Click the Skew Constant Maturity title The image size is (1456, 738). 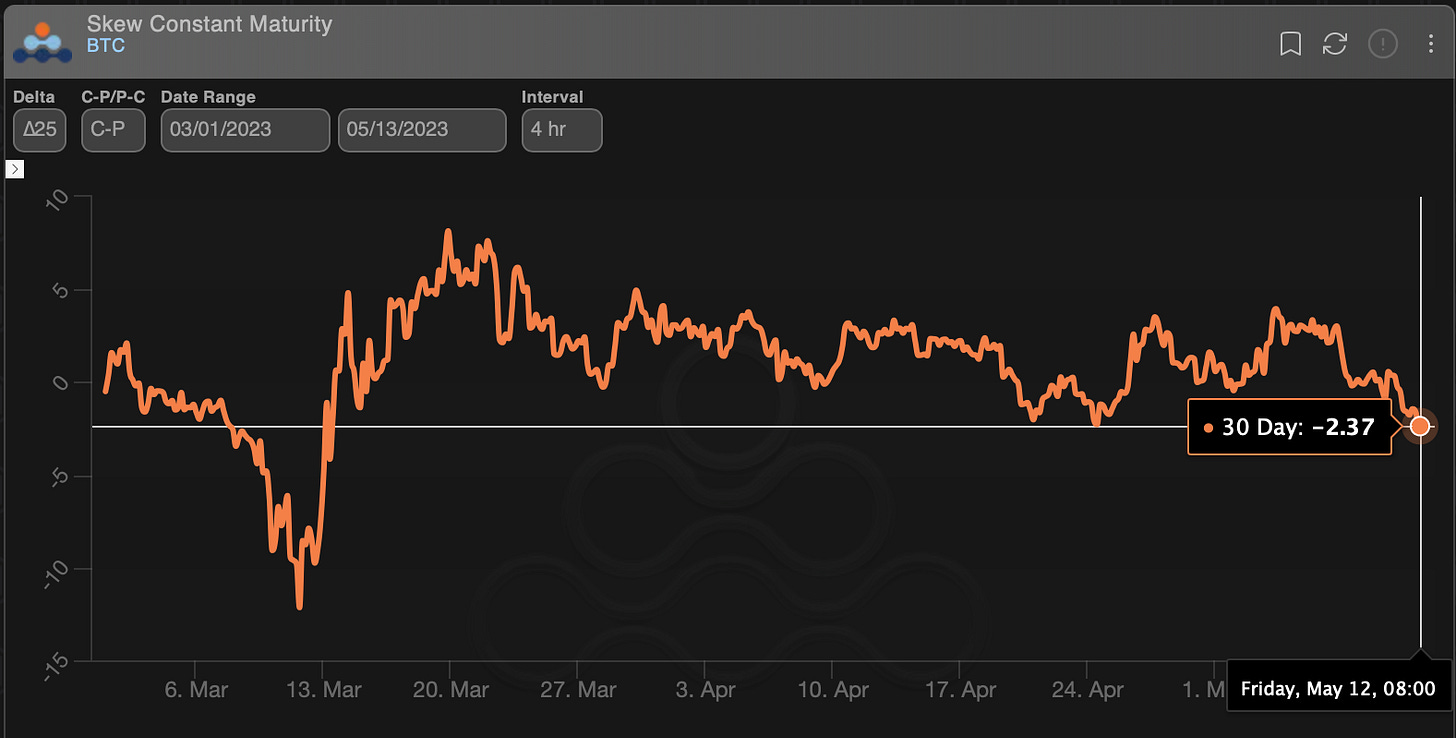(209, 23)
